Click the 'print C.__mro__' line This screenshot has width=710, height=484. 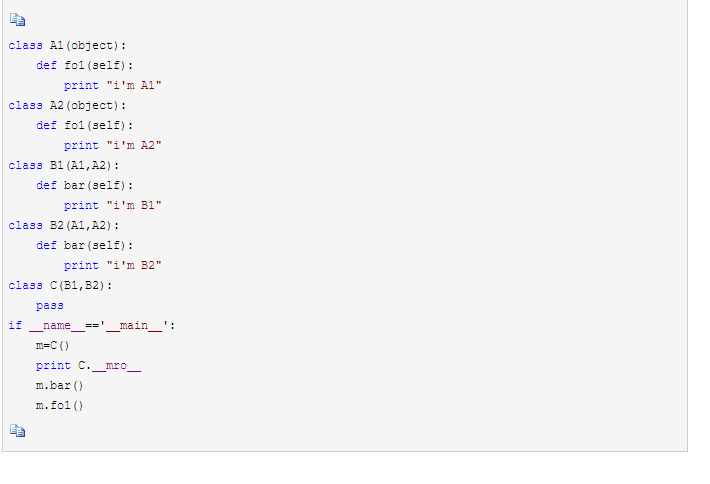(x=89, y=365)
